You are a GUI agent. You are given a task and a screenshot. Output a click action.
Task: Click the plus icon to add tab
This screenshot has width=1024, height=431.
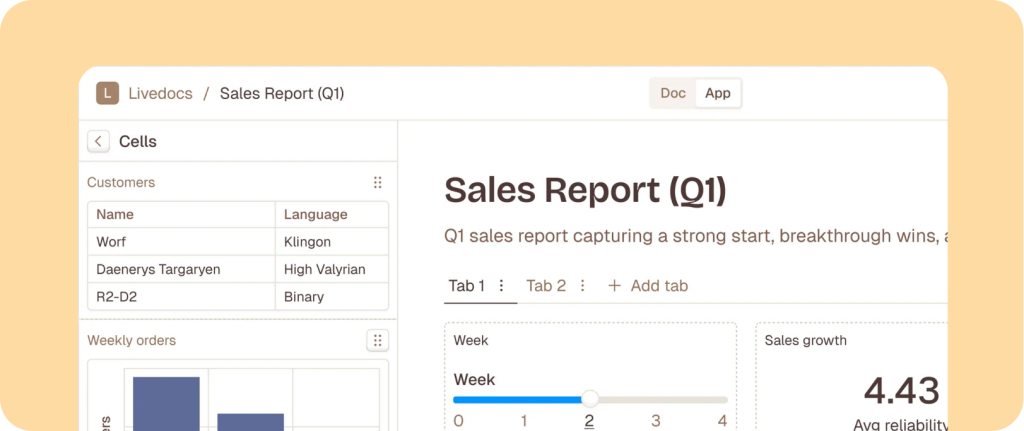point(615,286)
